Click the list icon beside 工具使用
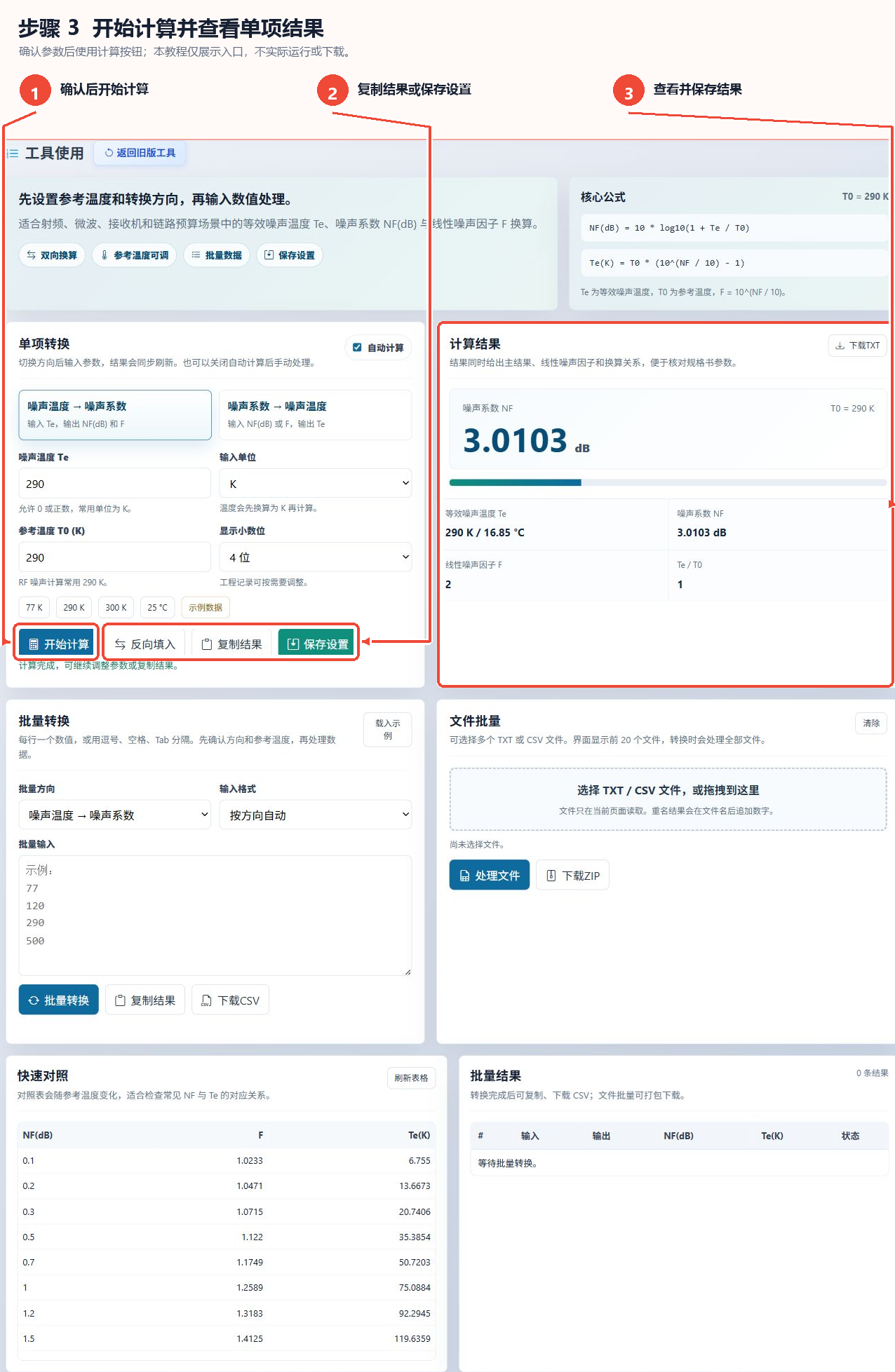This screenshot has height=1372, width=895. [x=13, y=153]
